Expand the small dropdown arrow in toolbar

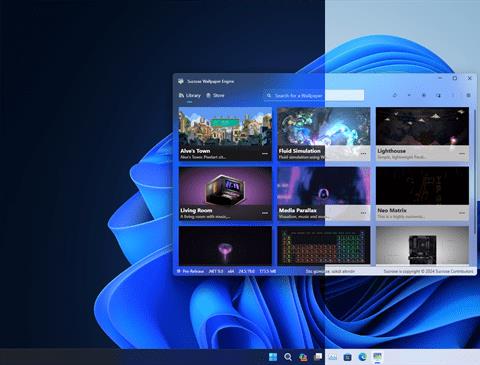409,95
